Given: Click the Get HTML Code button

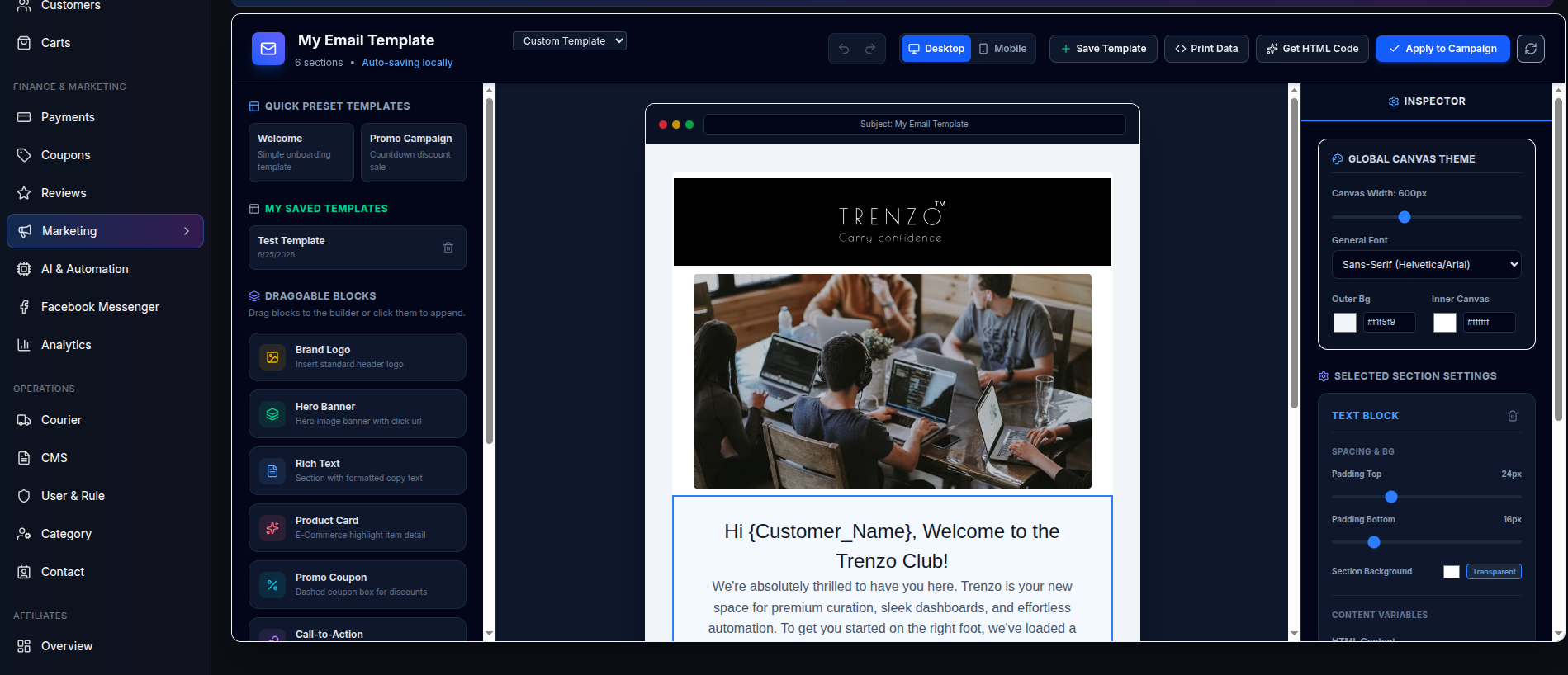Looking at the screenshot, I should pos(1312,49).
